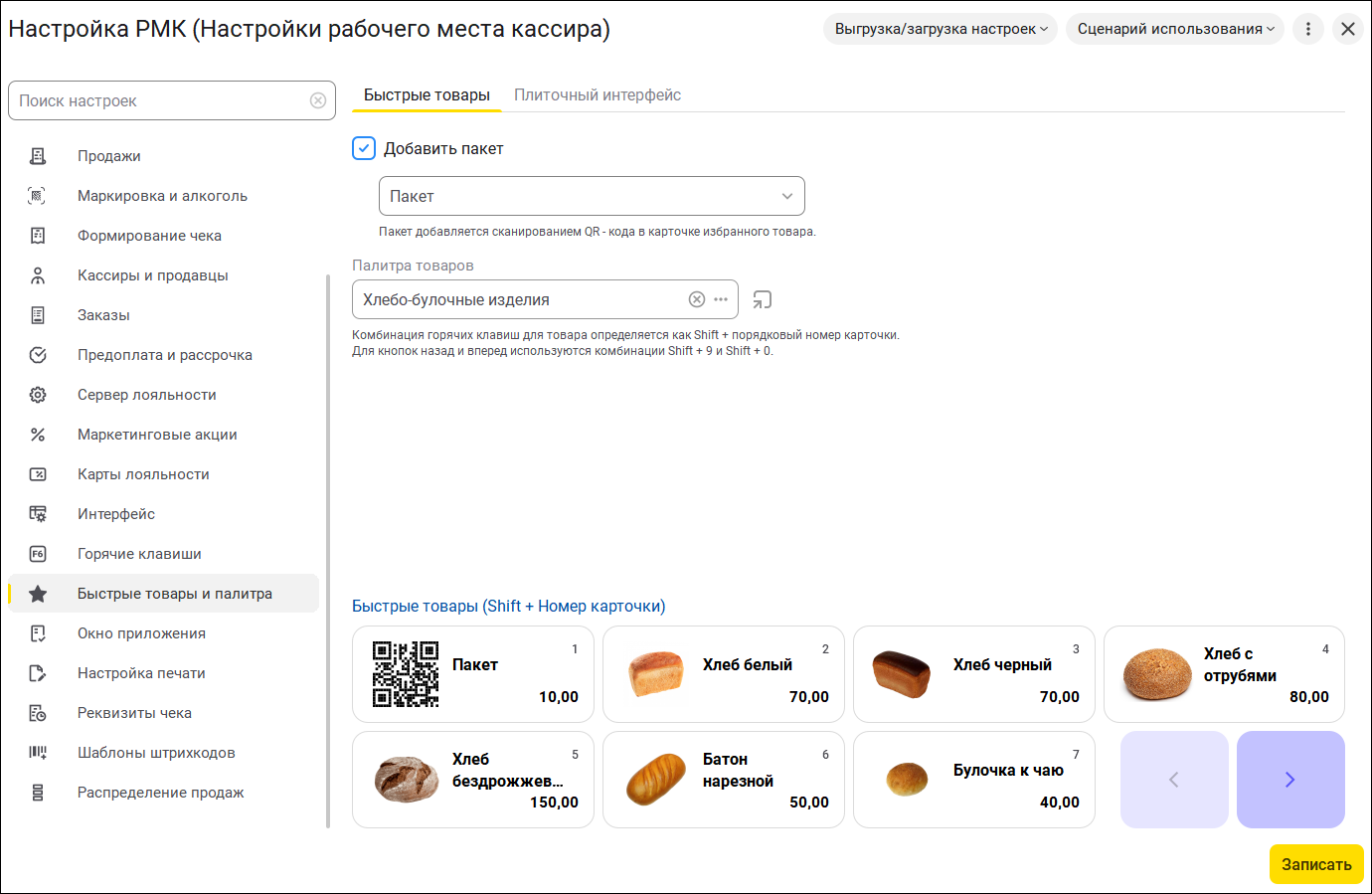The height and width of the screenshot is (894, 1372).
Task: Clear the product palette field value
Action: (697, 299)
